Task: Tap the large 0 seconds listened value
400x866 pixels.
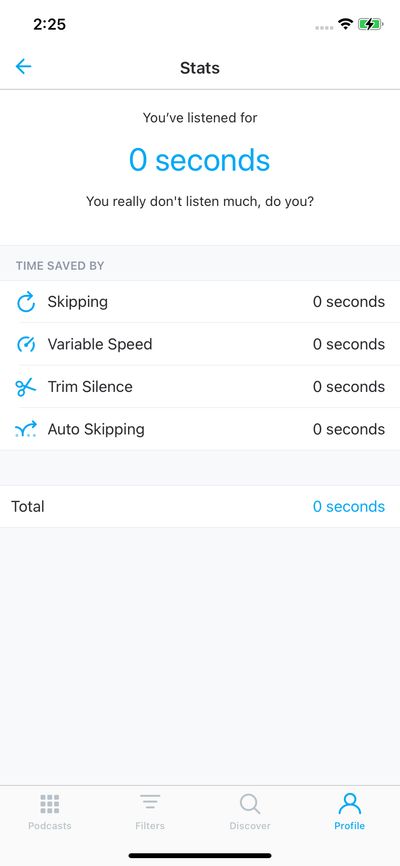Action: [199, 160]
